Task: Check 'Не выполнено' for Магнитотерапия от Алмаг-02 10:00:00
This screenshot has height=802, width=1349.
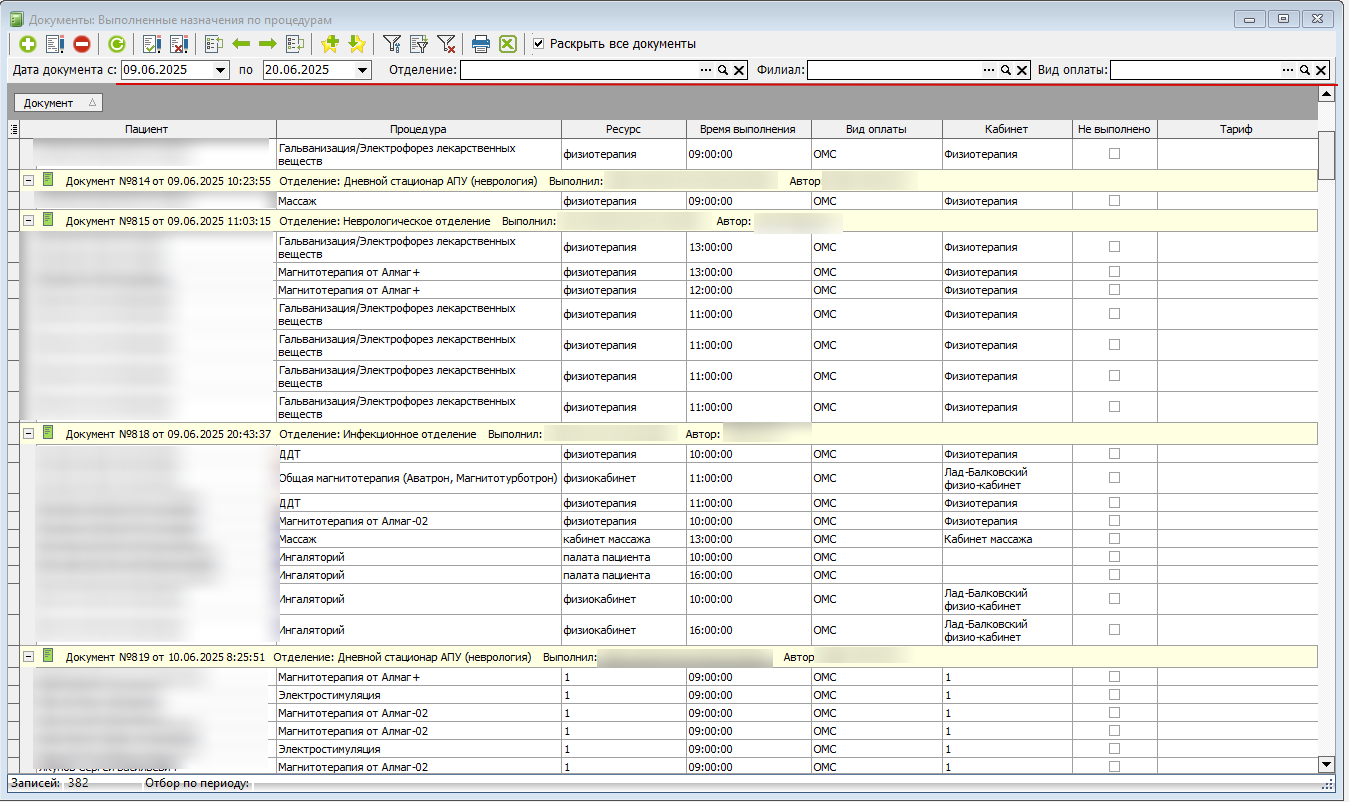Action: tap(1114, 520)
